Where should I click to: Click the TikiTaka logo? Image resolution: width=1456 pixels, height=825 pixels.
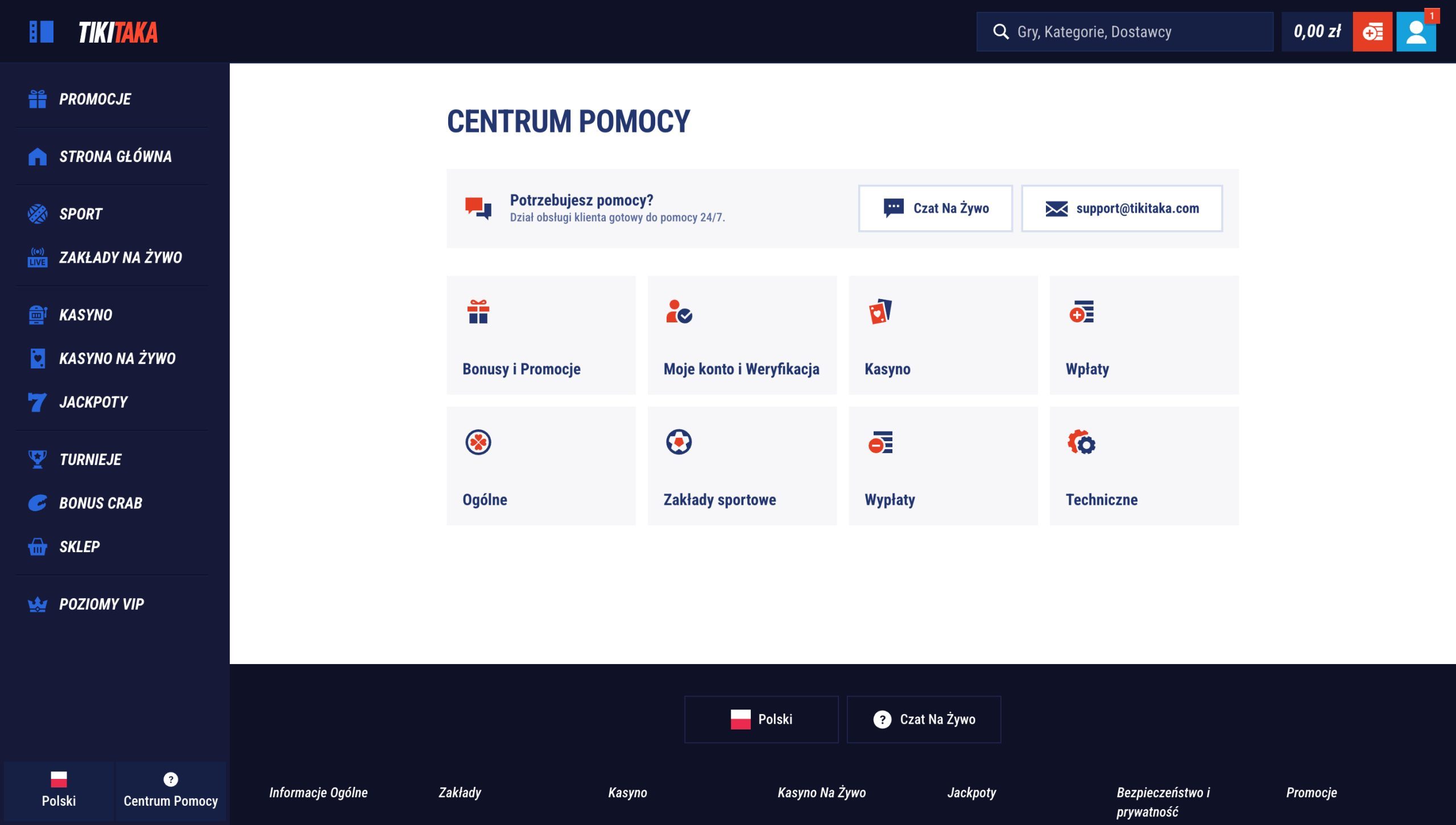[x=118, y=32]
